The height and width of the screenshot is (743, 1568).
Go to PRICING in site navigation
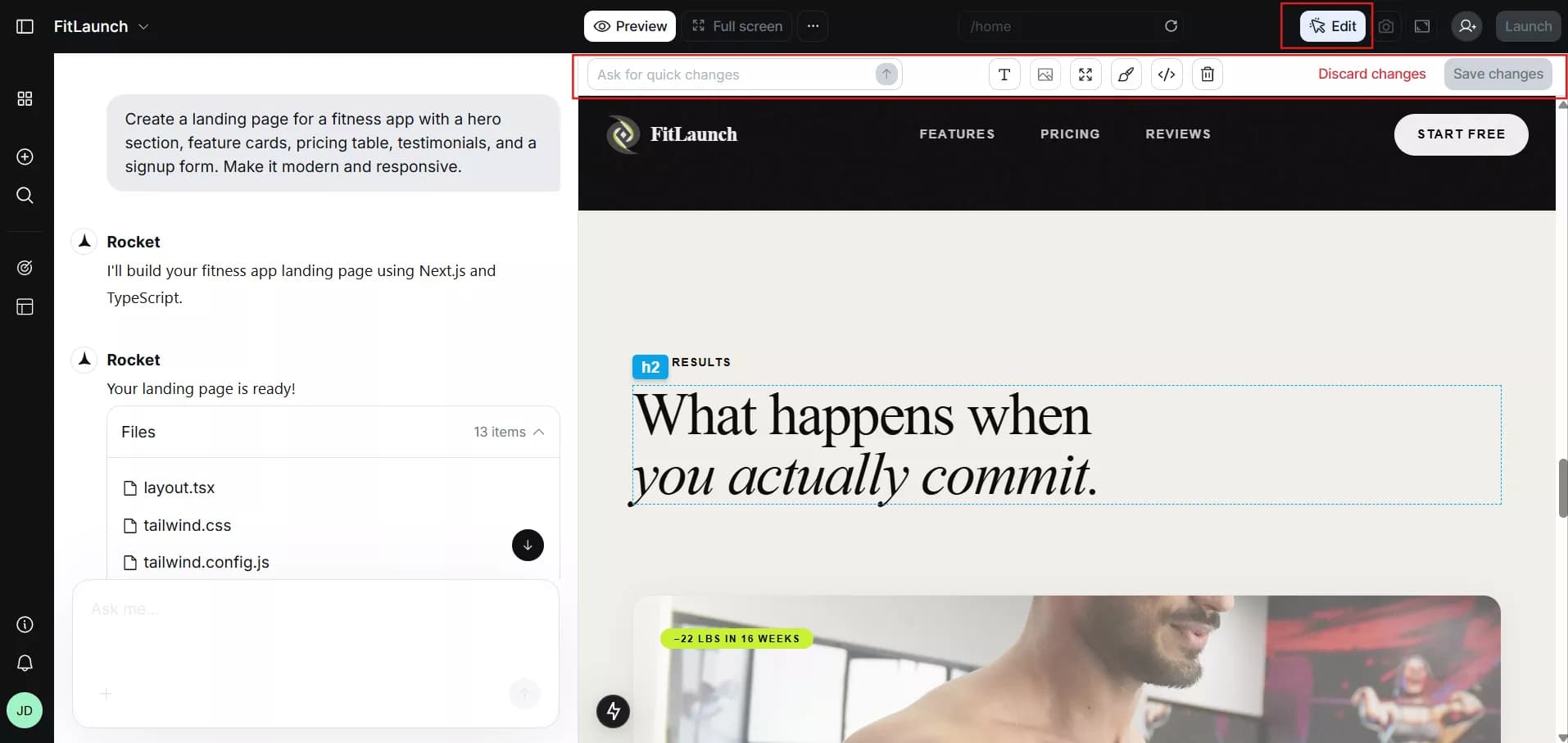[1070, 134]
